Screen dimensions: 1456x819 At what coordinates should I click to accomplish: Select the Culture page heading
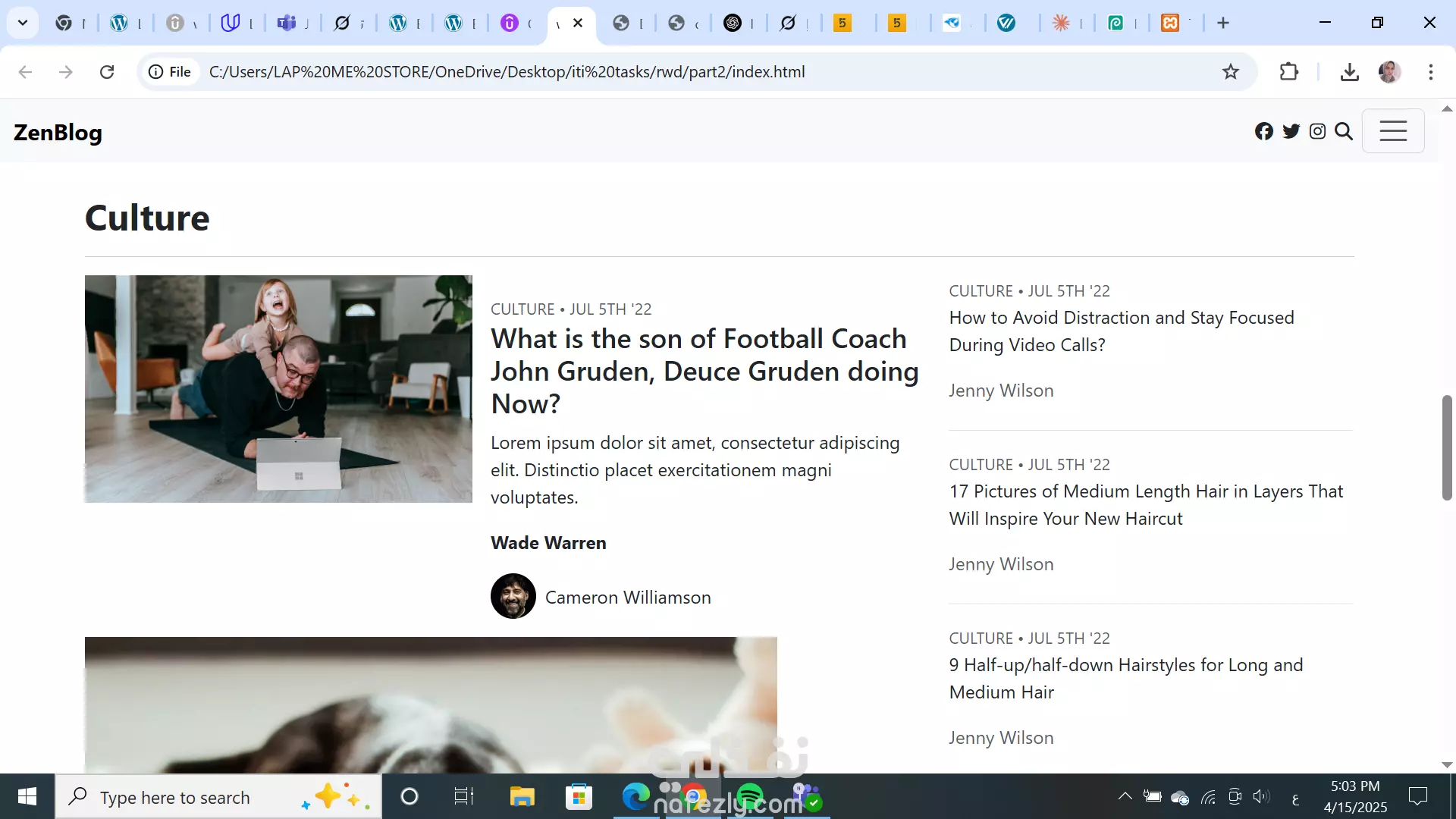(x=147, y=218)
